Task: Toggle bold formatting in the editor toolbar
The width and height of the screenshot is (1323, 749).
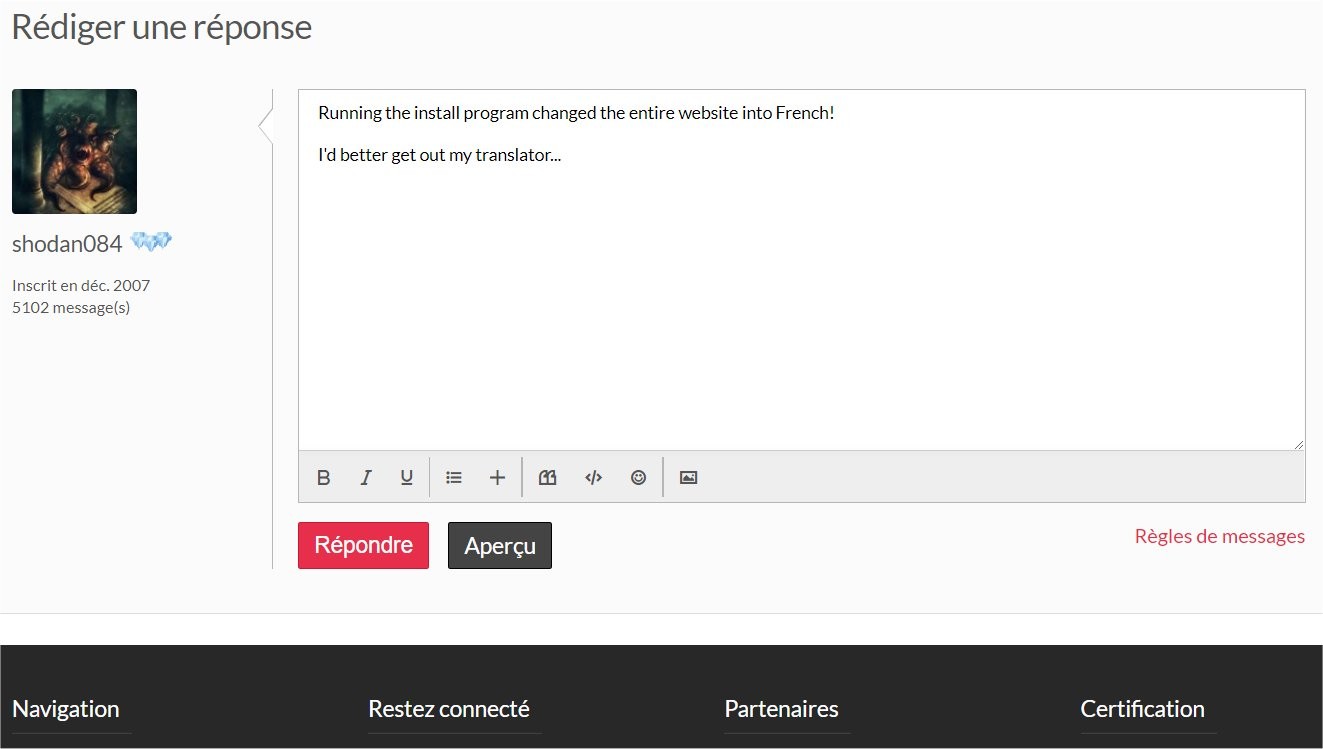Action: tap(323, 478)
